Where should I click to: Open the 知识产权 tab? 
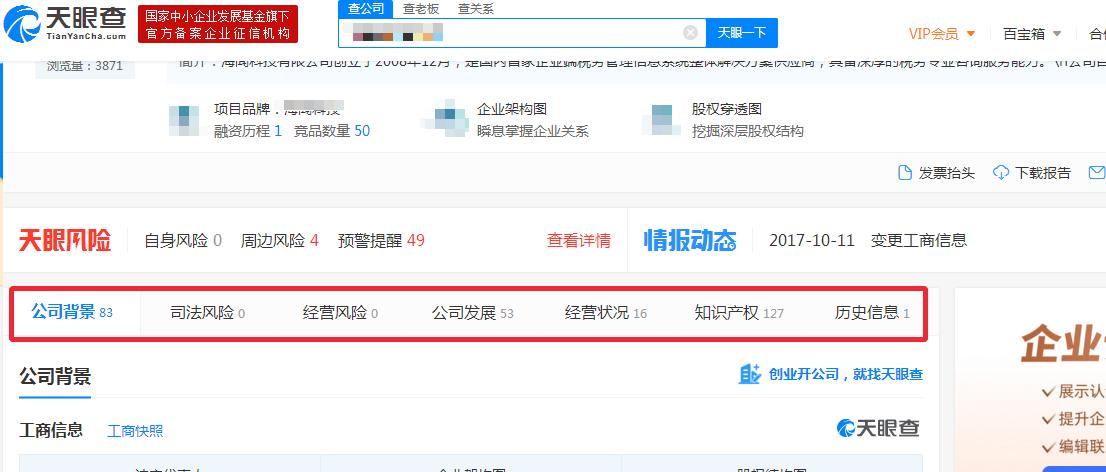point(739,313)
